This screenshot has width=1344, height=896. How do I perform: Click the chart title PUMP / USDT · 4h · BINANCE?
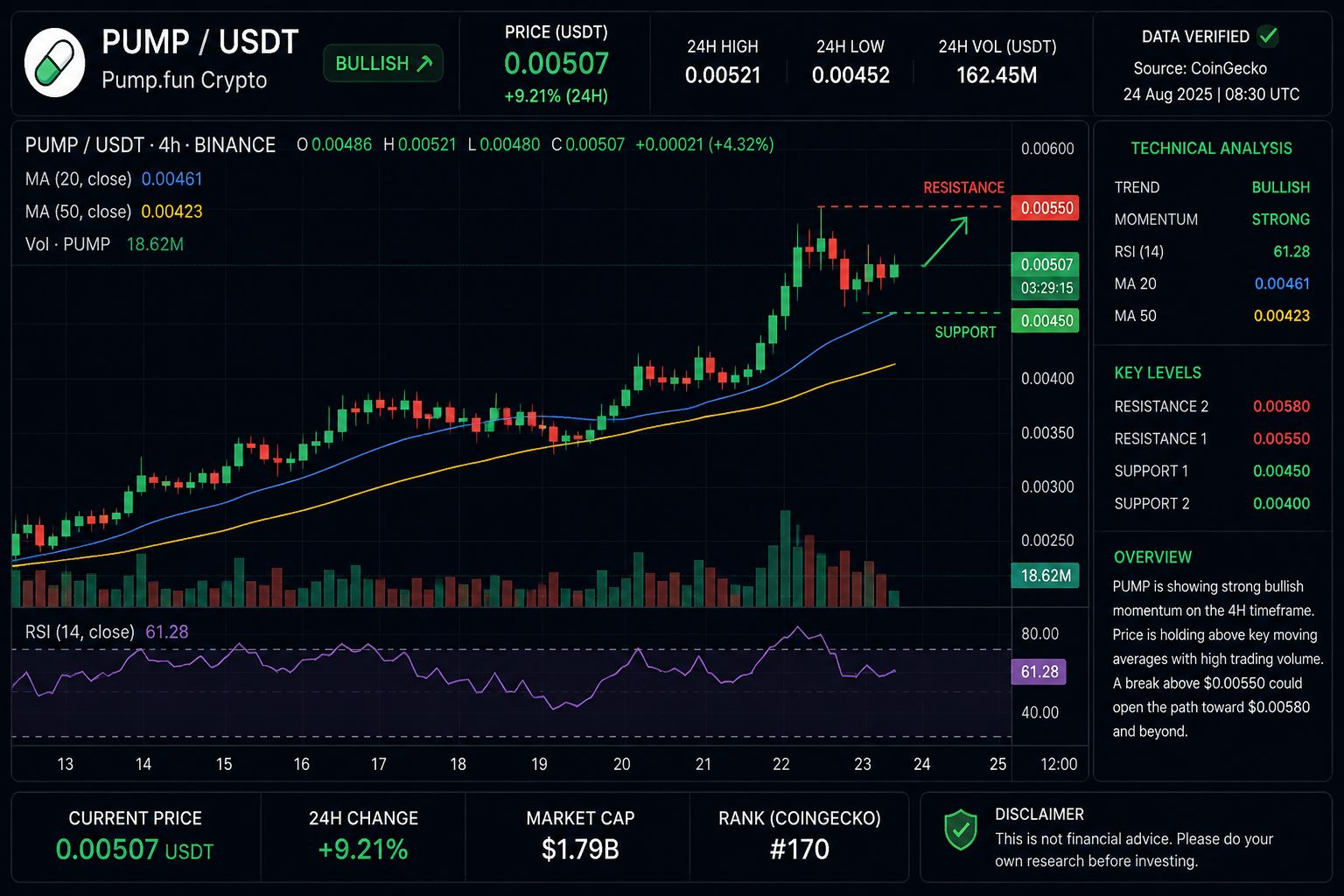[x=150, y=145]
